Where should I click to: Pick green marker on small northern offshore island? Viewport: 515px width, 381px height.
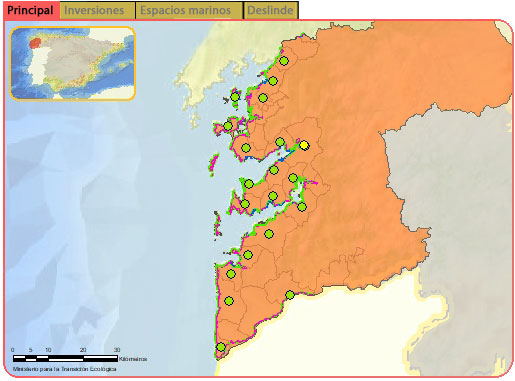click(x=235, y=97)
